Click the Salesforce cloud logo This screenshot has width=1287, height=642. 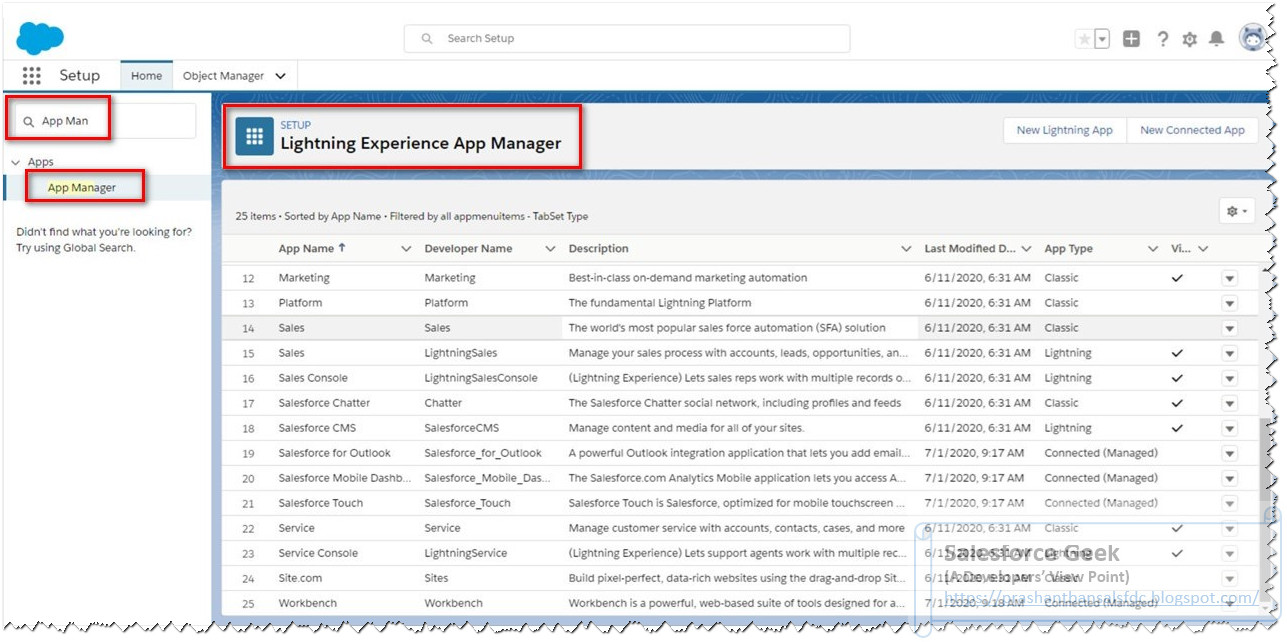[x=40, y=38]
